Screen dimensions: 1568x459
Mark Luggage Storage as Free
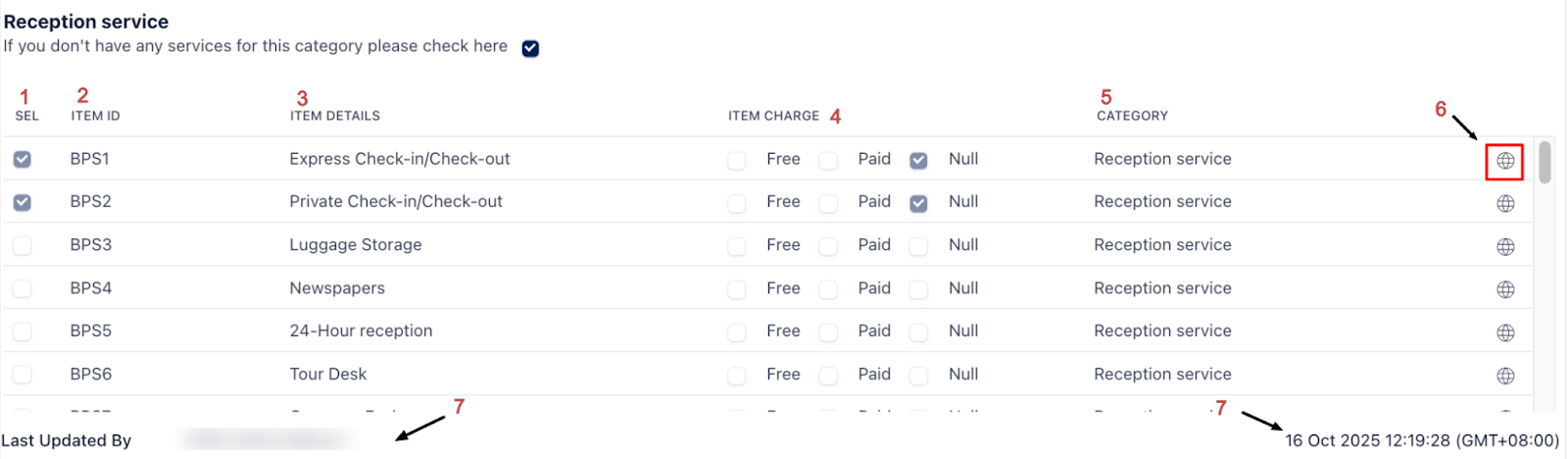pyautogui.click(x=737, y=246)
